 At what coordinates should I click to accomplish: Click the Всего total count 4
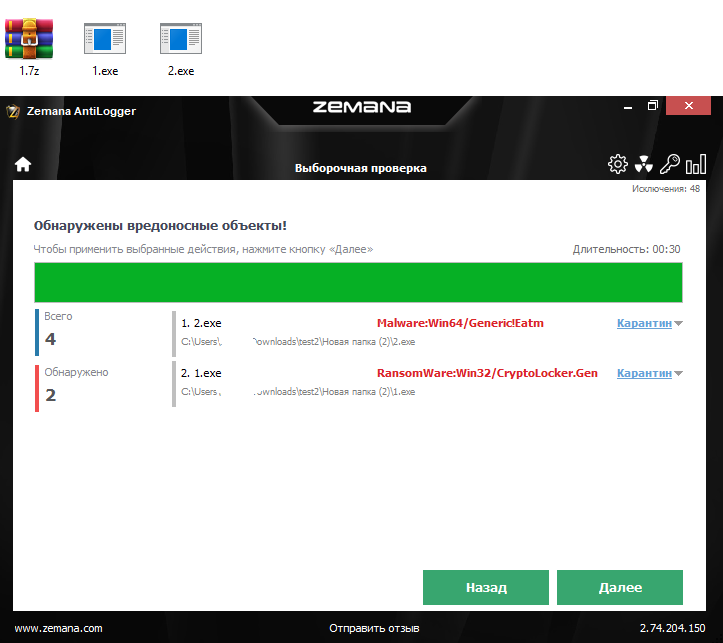(51, 339)
